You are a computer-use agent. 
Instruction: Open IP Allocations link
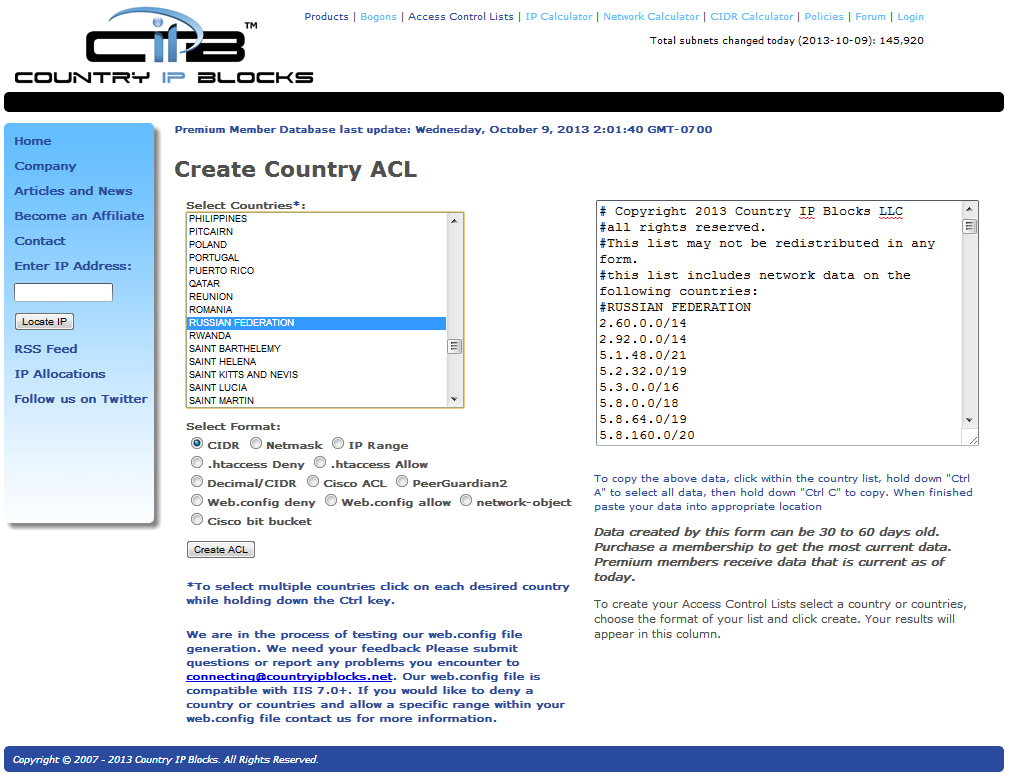point(60,374)
